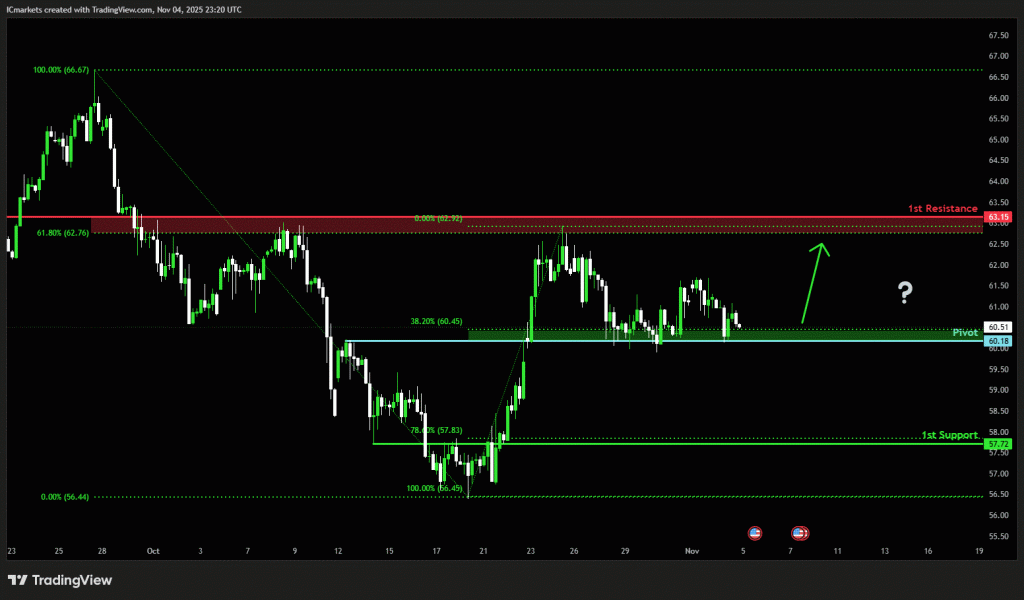Click the 1st Support label
Image resolution: width=1024 pixels, height=600 pixels.
949,435
